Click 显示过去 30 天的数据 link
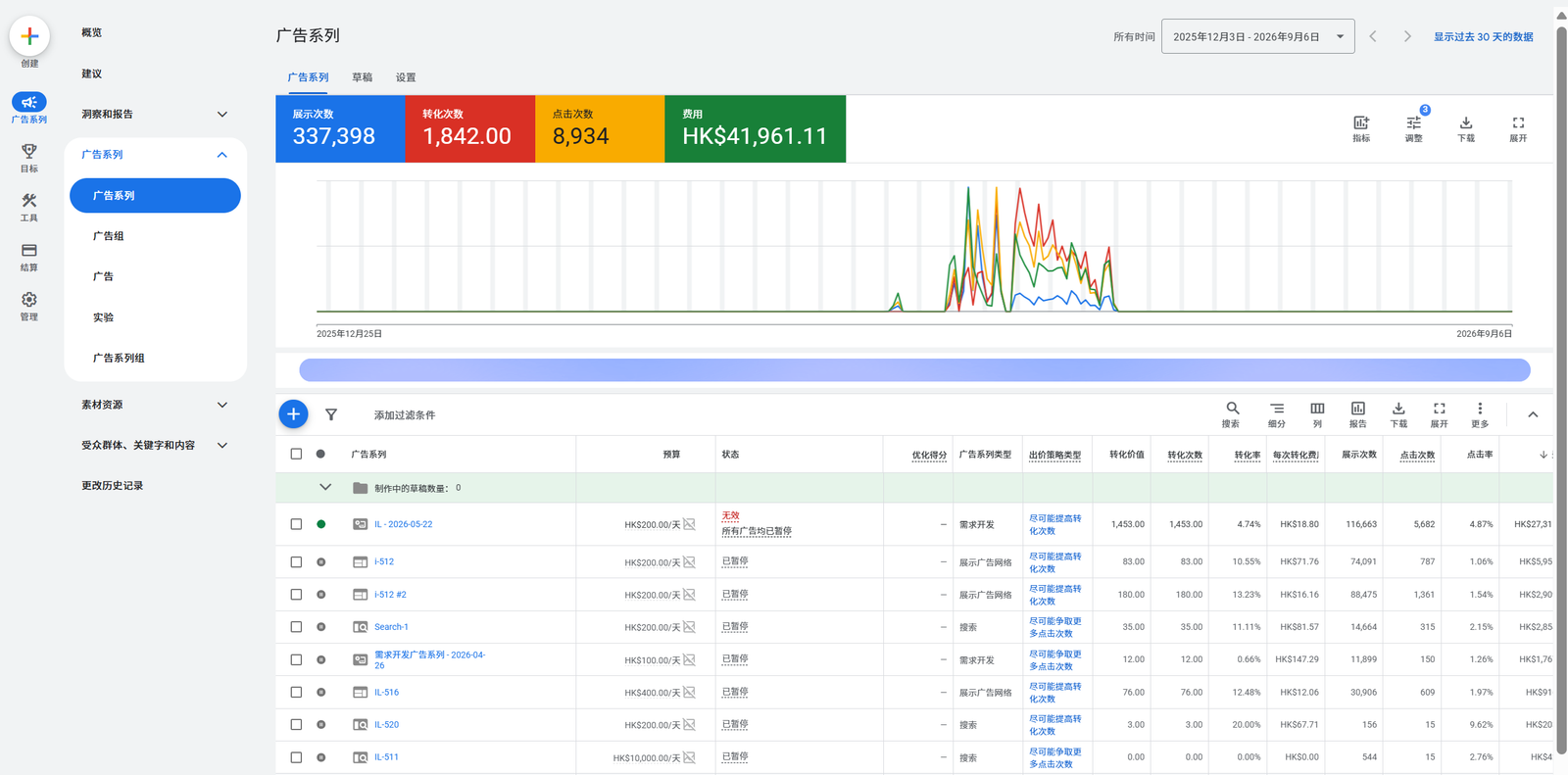The width and height of the screenshot is (1568, 775). coord(1484,36)
